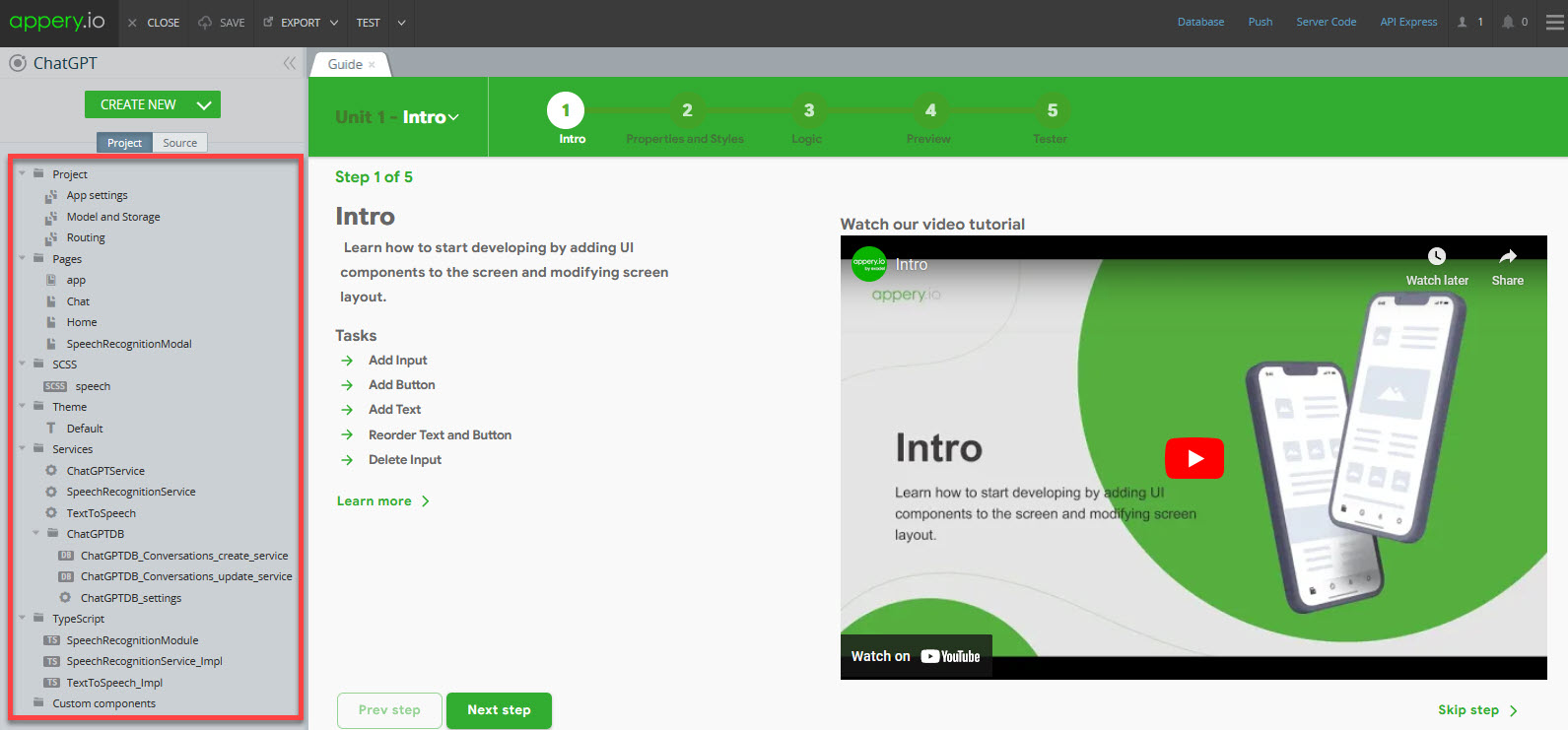Collapse the TypeScript folder

22,619
